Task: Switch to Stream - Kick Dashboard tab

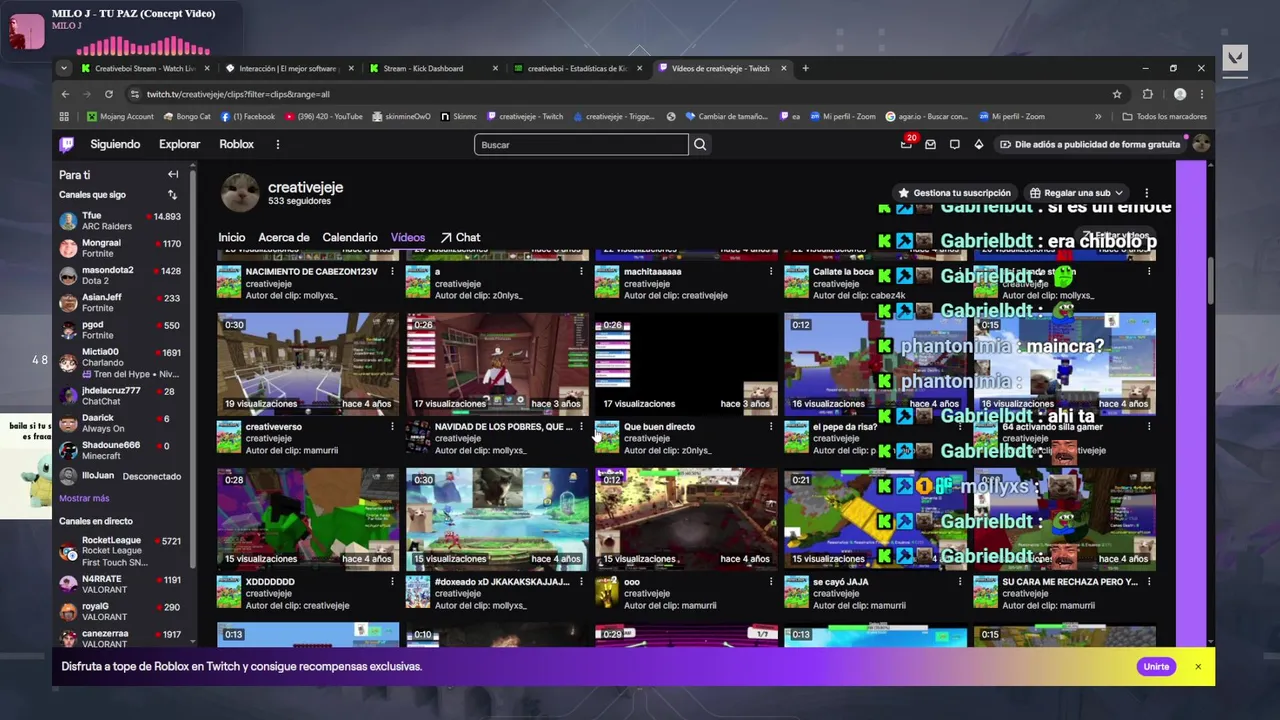Action: point(433,68)
